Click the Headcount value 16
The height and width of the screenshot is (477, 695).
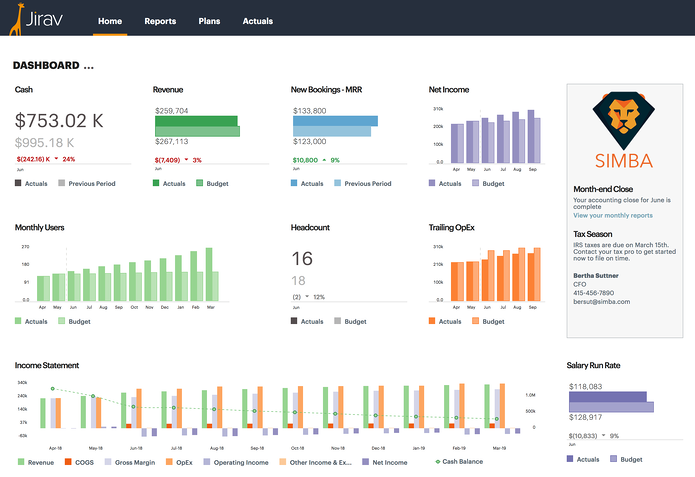click(302, 258)
